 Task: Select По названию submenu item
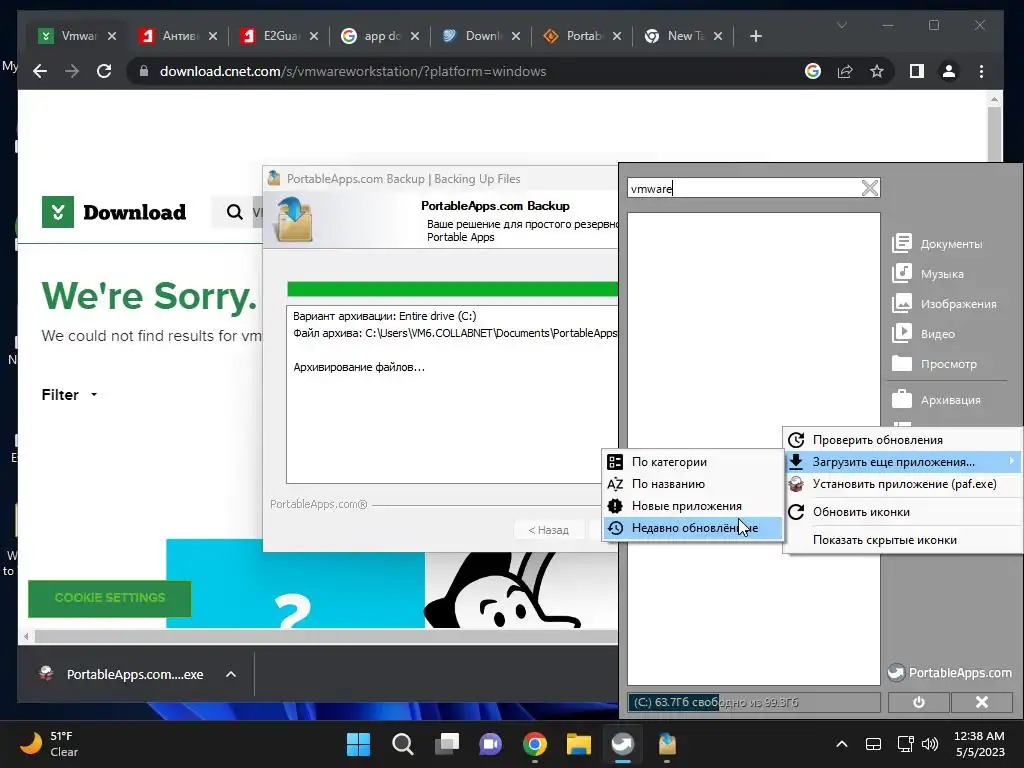click(x=692, y=484)
